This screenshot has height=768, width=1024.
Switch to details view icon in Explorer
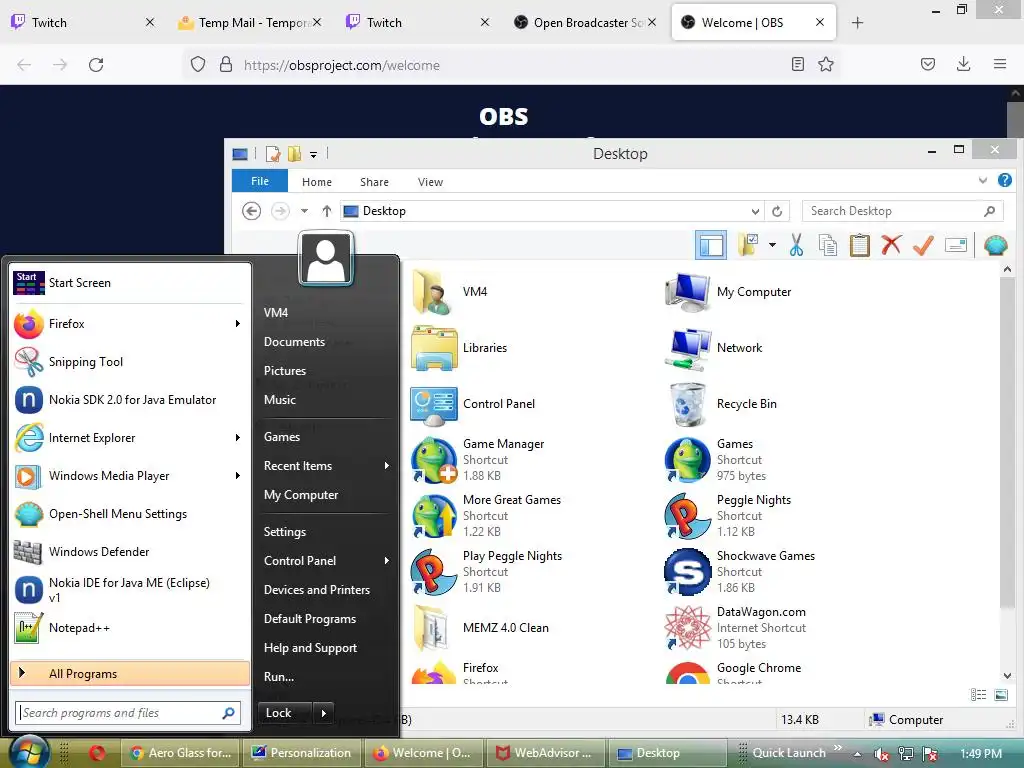point(978,695)
